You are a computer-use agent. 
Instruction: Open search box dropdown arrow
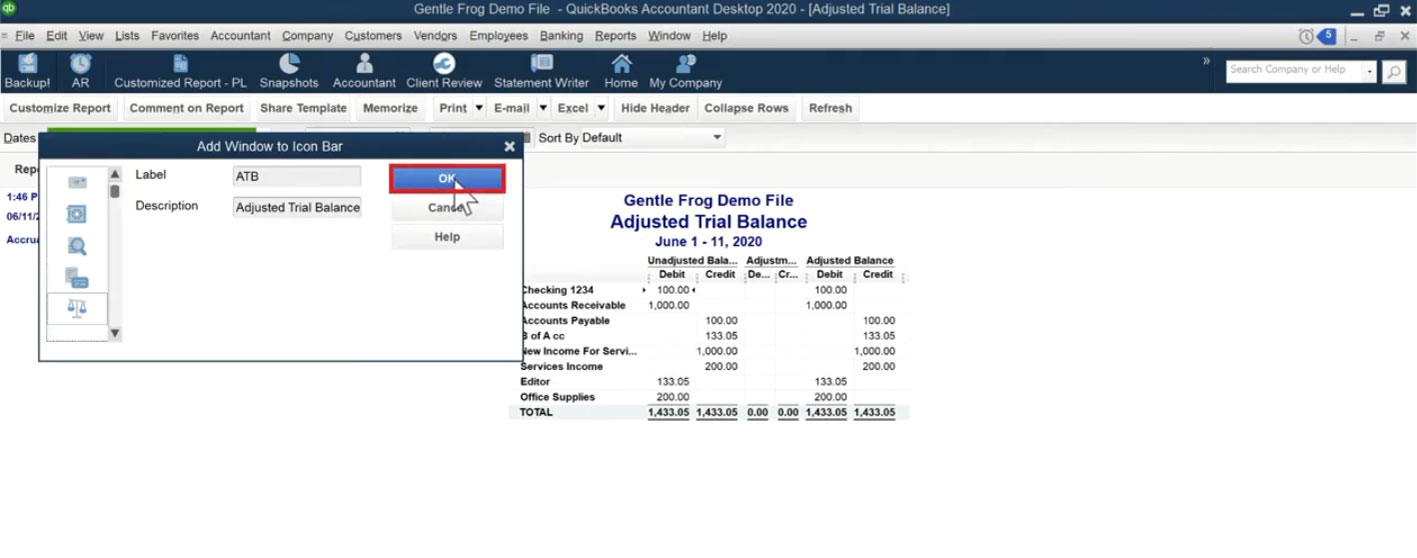click(1370, 71)
